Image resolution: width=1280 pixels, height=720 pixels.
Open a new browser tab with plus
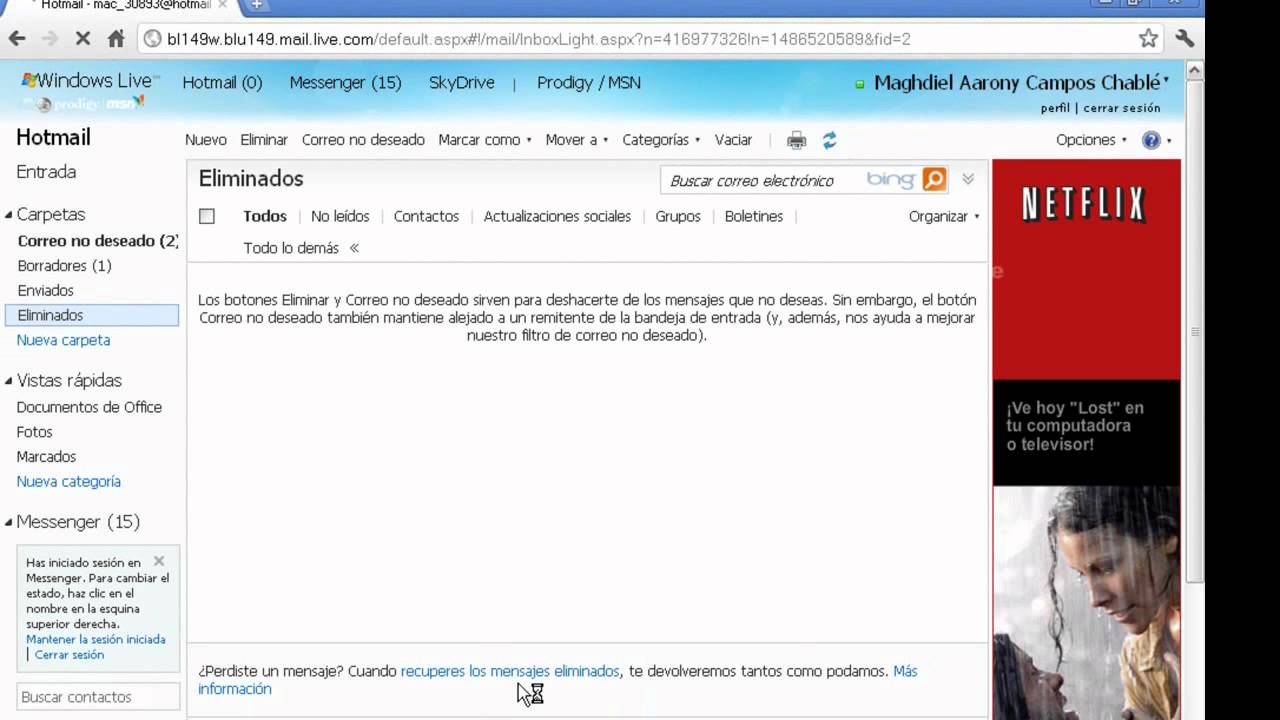pyautogui.click(x=257, y=5)
